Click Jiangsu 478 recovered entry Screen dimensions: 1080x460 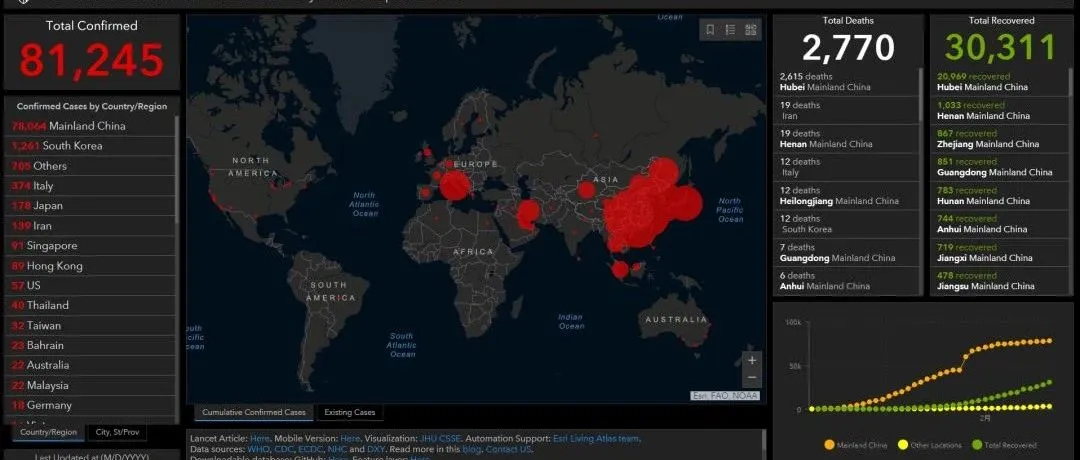(x=1000, y=280)
